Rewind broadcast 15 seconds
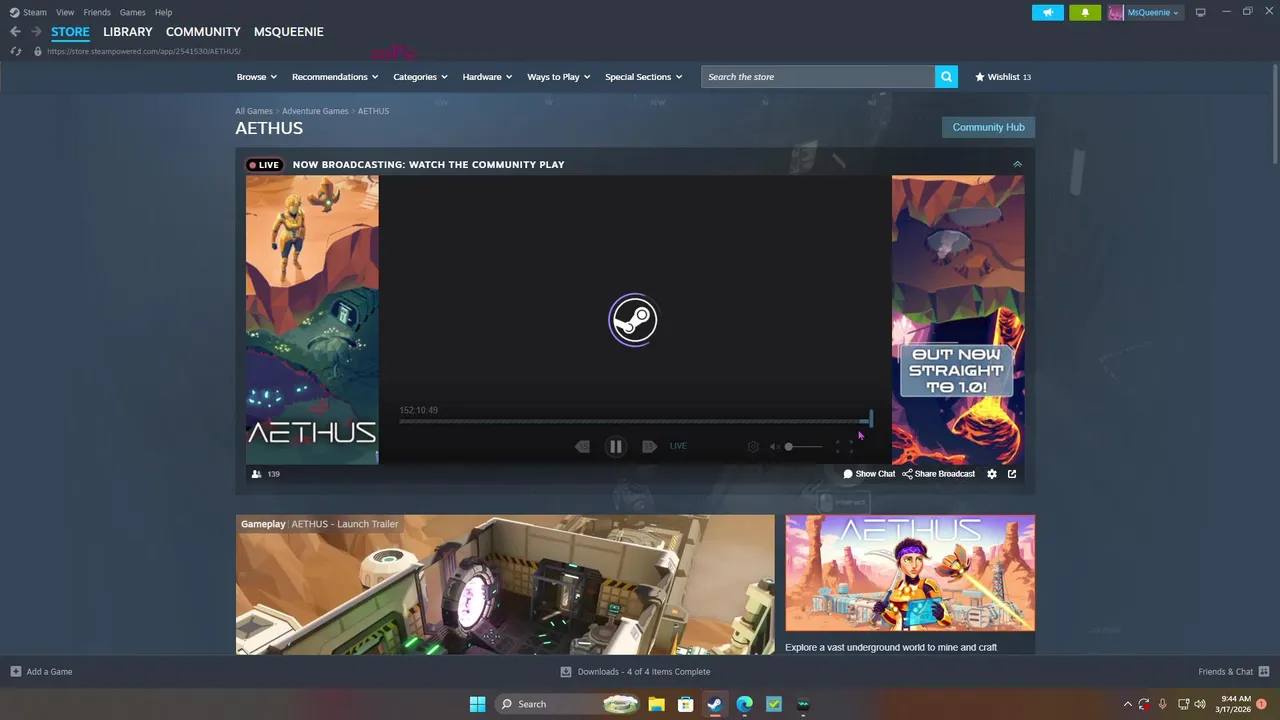 coord(582,447)
